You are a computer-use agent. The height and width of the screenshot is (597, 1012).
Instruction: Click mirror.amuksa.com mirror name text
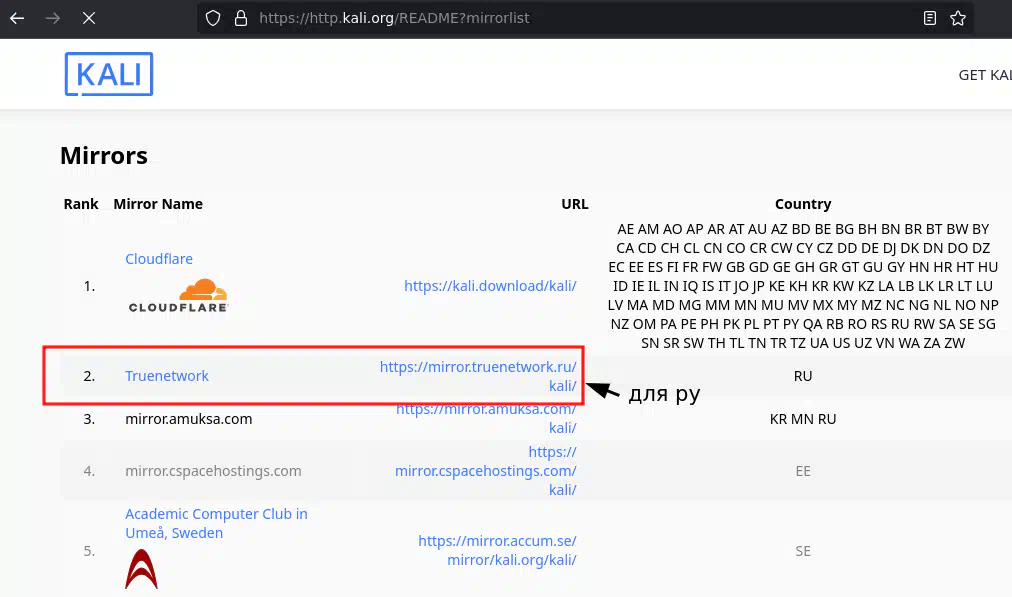click(x=188, y=419)
